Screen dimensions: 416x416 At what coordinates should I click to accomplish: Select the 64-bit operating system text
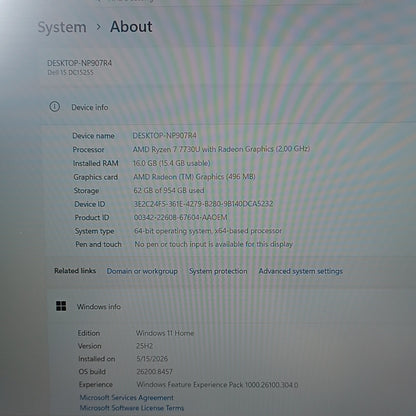pyautogui.click(x=208, y=231)
